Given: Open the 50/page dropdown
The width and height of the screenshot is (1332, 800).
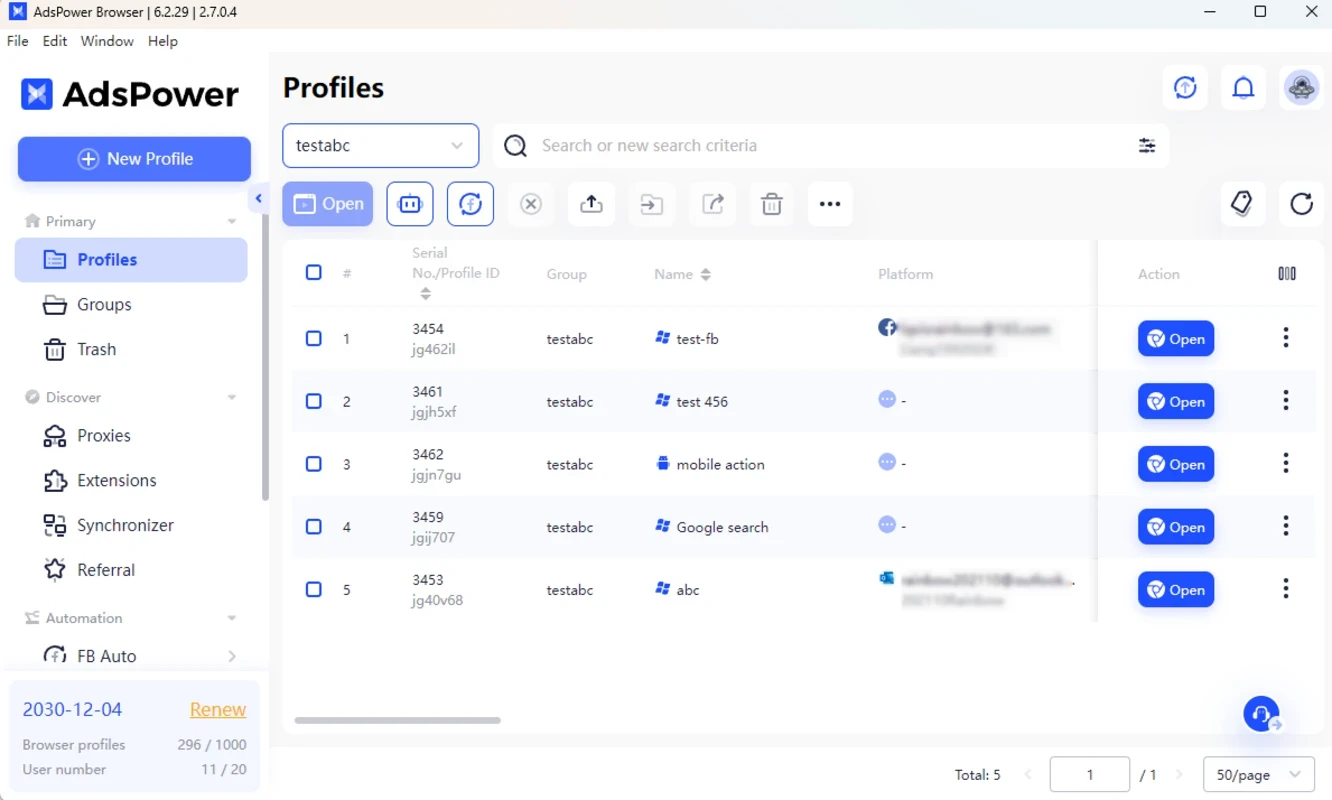Looking at the screenshot, I should pos(1258,774).
